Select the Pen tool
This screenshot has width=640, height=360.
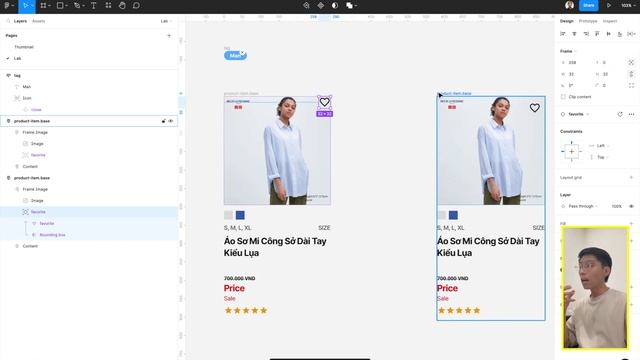pyautogui.click(x=77, y=6)
